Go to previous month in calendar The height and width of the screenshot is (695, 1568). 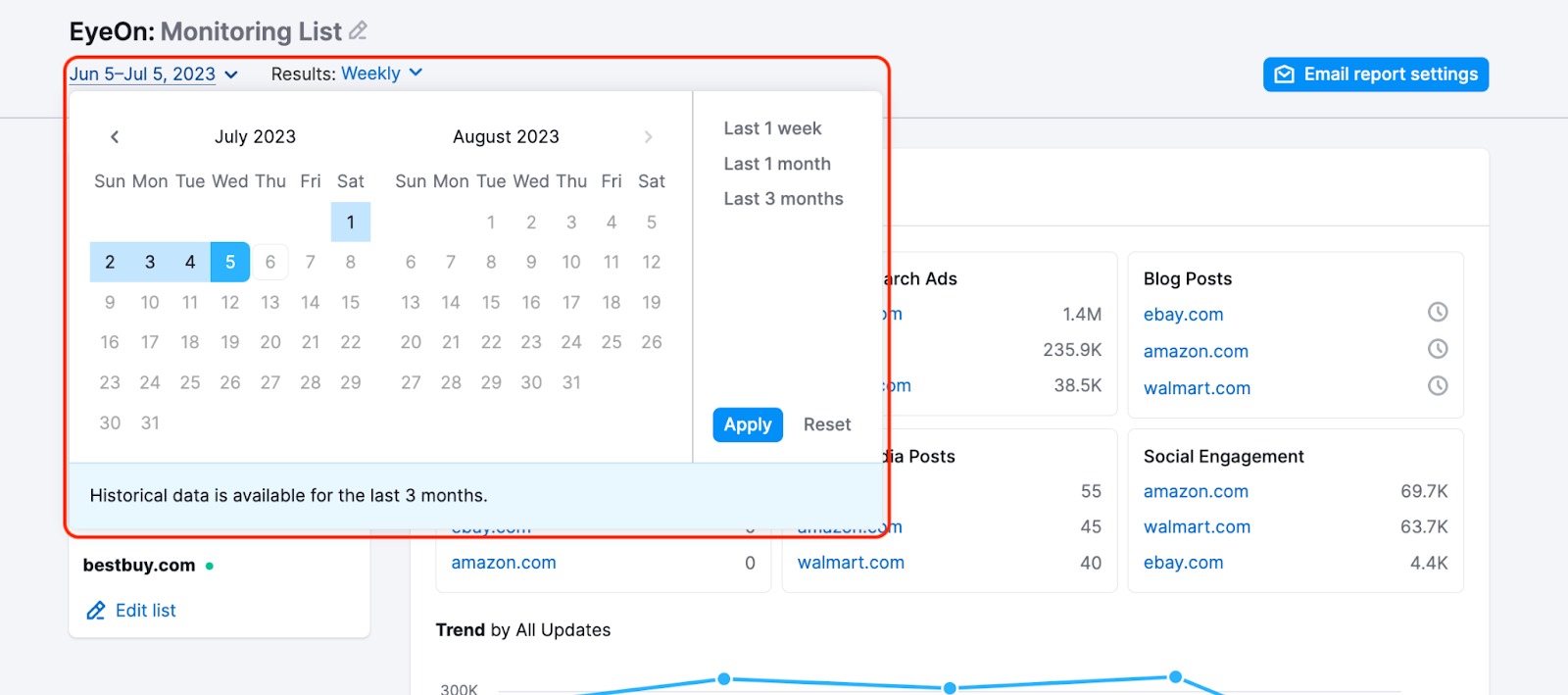[115, 137]
